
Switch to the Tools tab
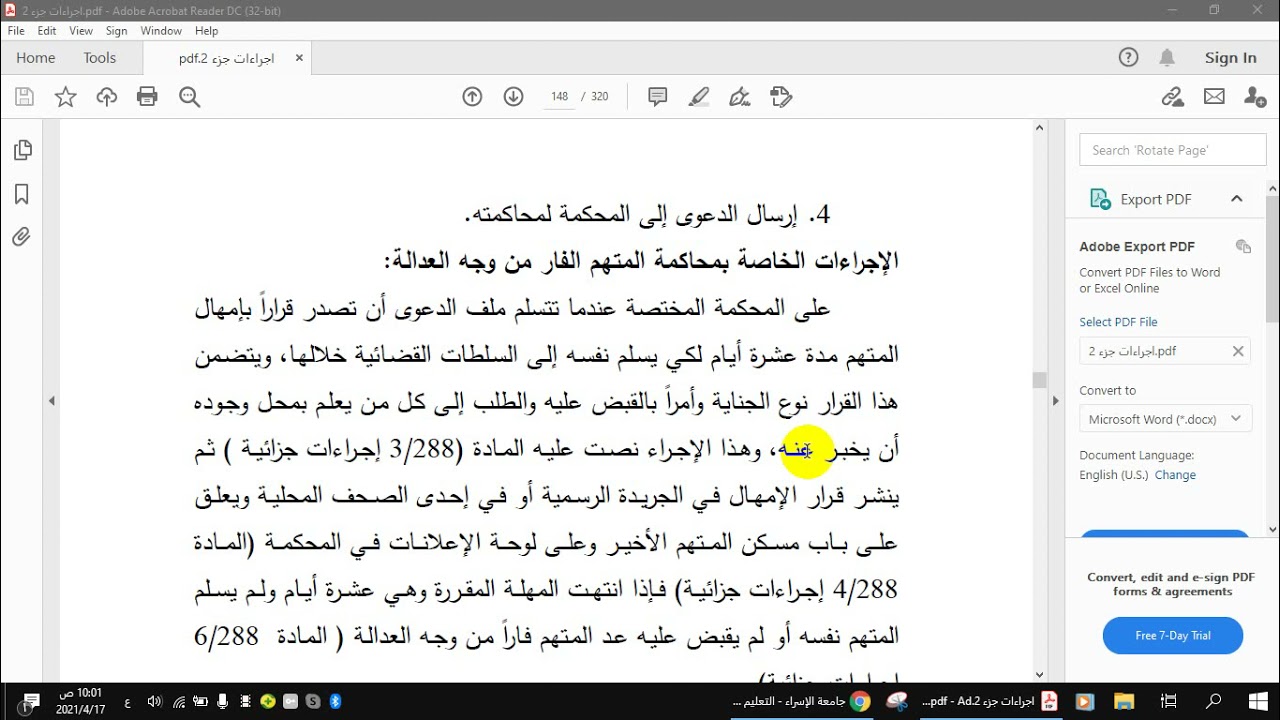(100, 58)
